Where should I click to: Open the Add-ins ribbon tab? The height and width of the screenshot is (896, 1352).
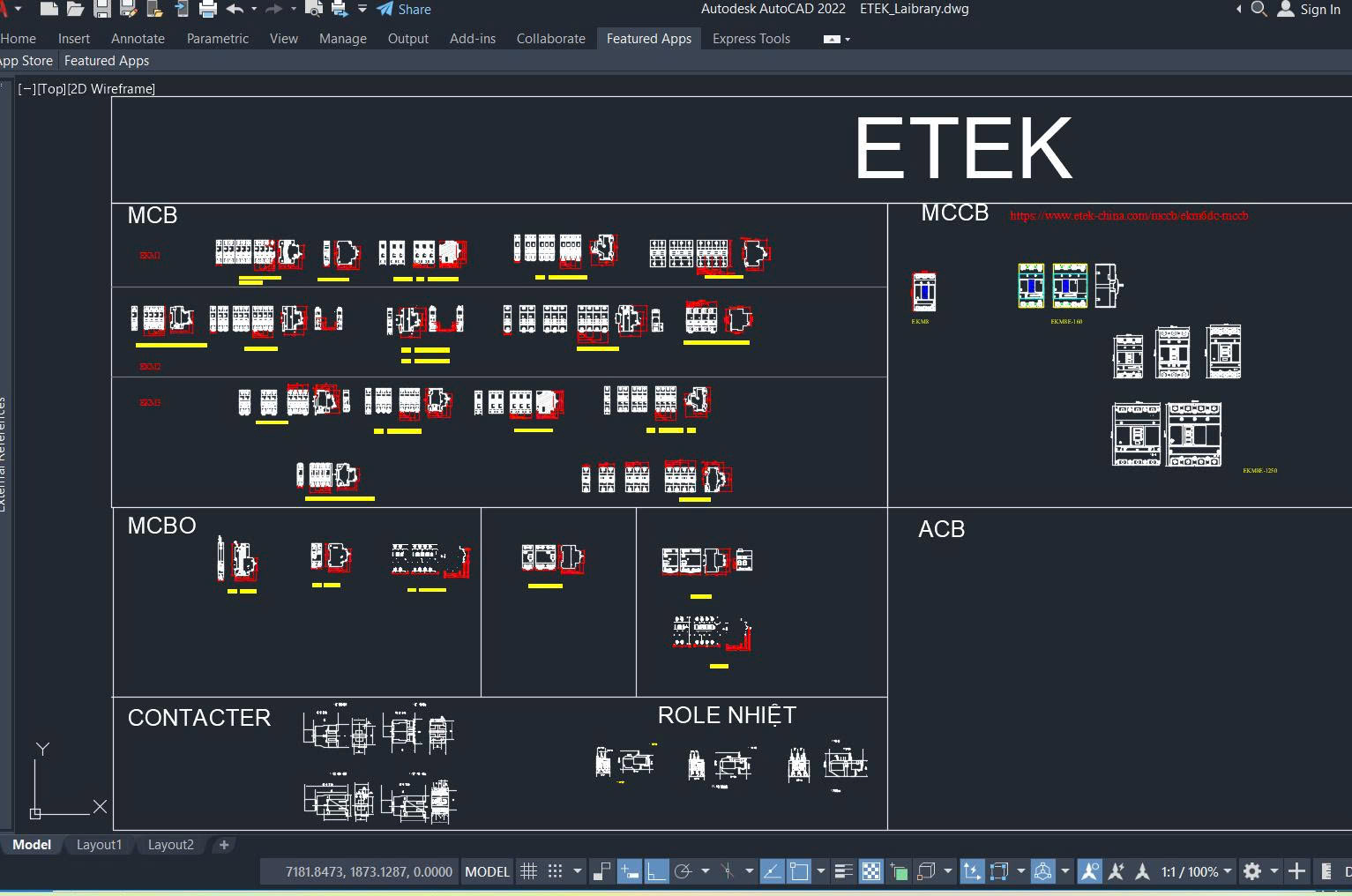tap(473, 39)
